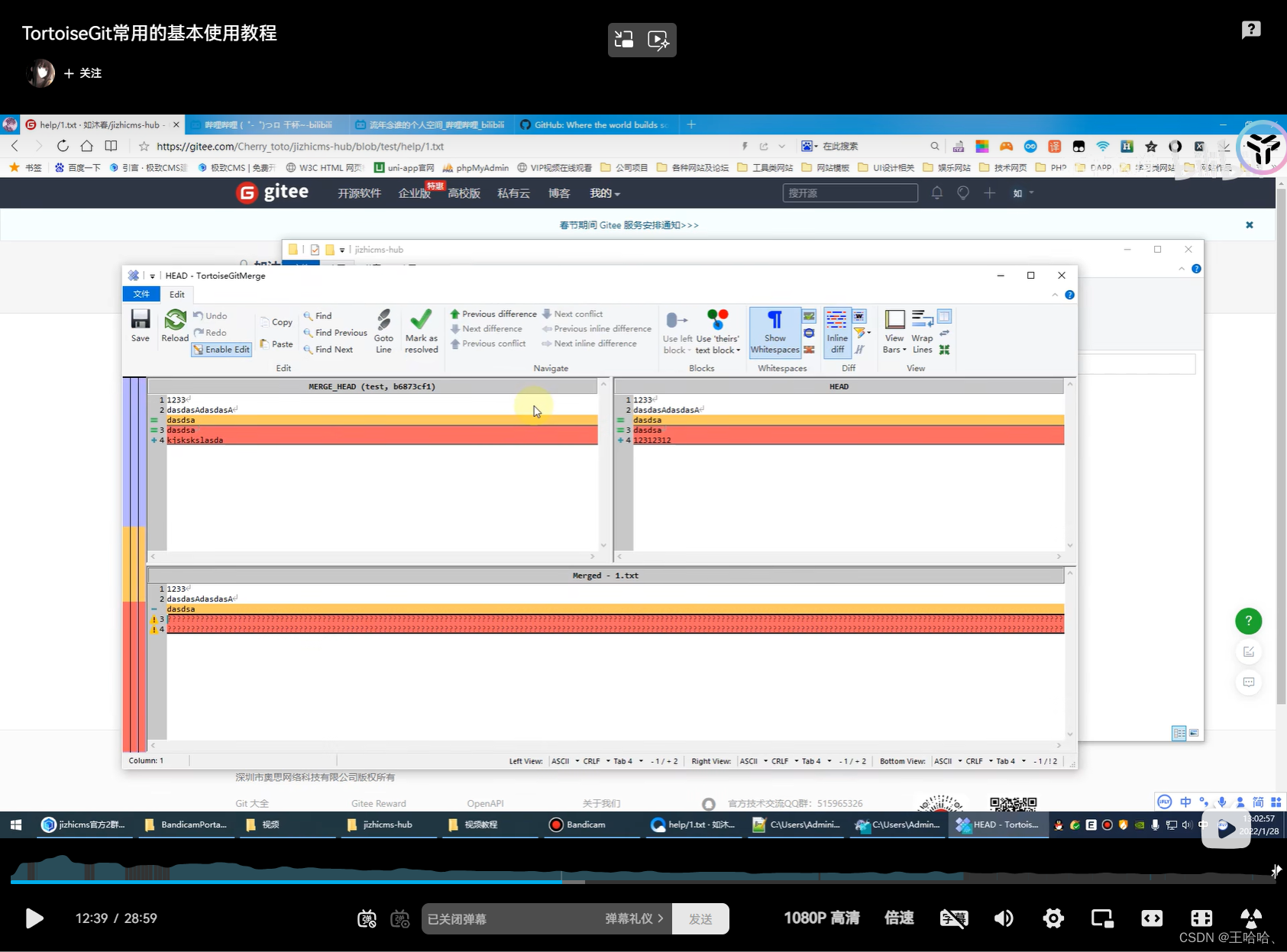Click the green fit-to-window icon in View group

coord(945,349)
